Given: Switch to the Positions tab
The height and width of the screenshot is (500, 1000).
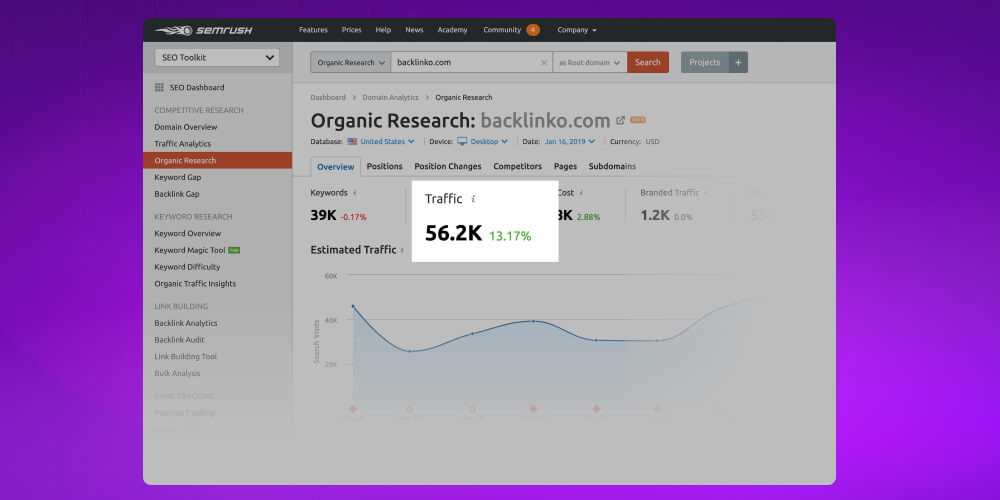Looking at the screenshot, I should tap(385, 166).
